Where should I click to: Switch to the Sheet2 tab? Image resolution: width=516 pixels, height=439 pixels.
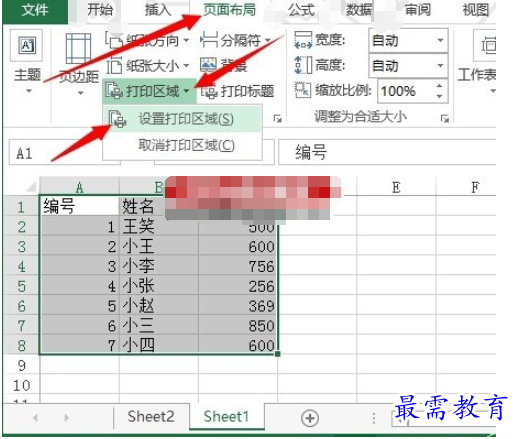pos(151,416)
